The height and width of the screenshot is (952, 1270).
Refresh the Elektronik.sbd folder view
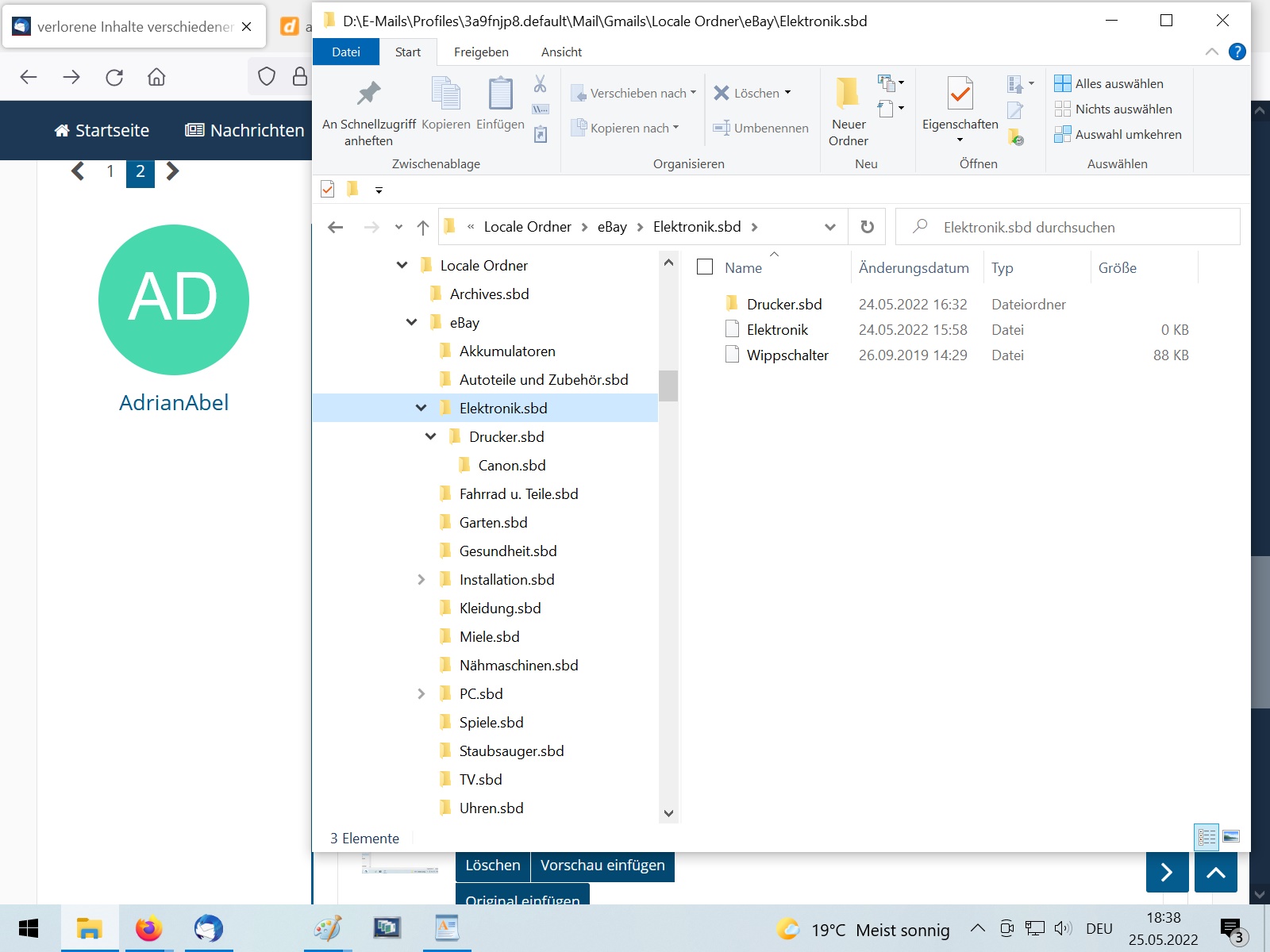[x=868, y=227]
